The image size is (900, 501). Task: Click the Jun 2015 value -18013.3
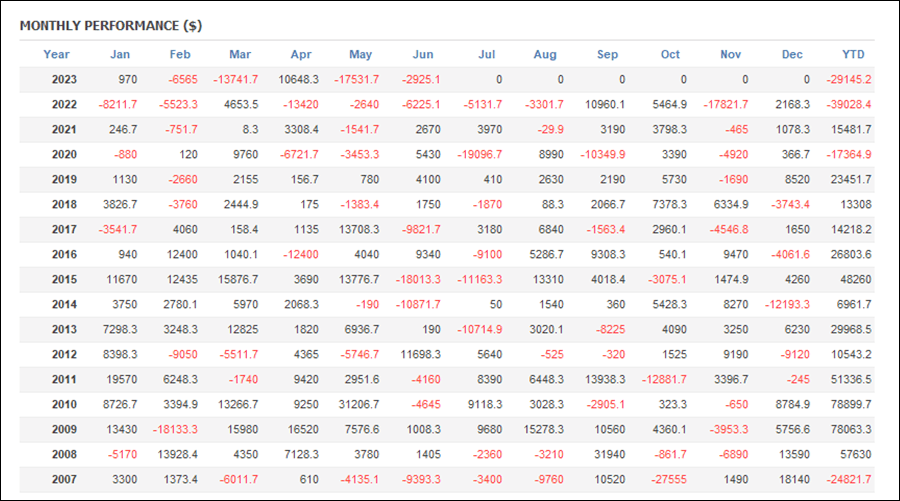(x=418, y=279)
